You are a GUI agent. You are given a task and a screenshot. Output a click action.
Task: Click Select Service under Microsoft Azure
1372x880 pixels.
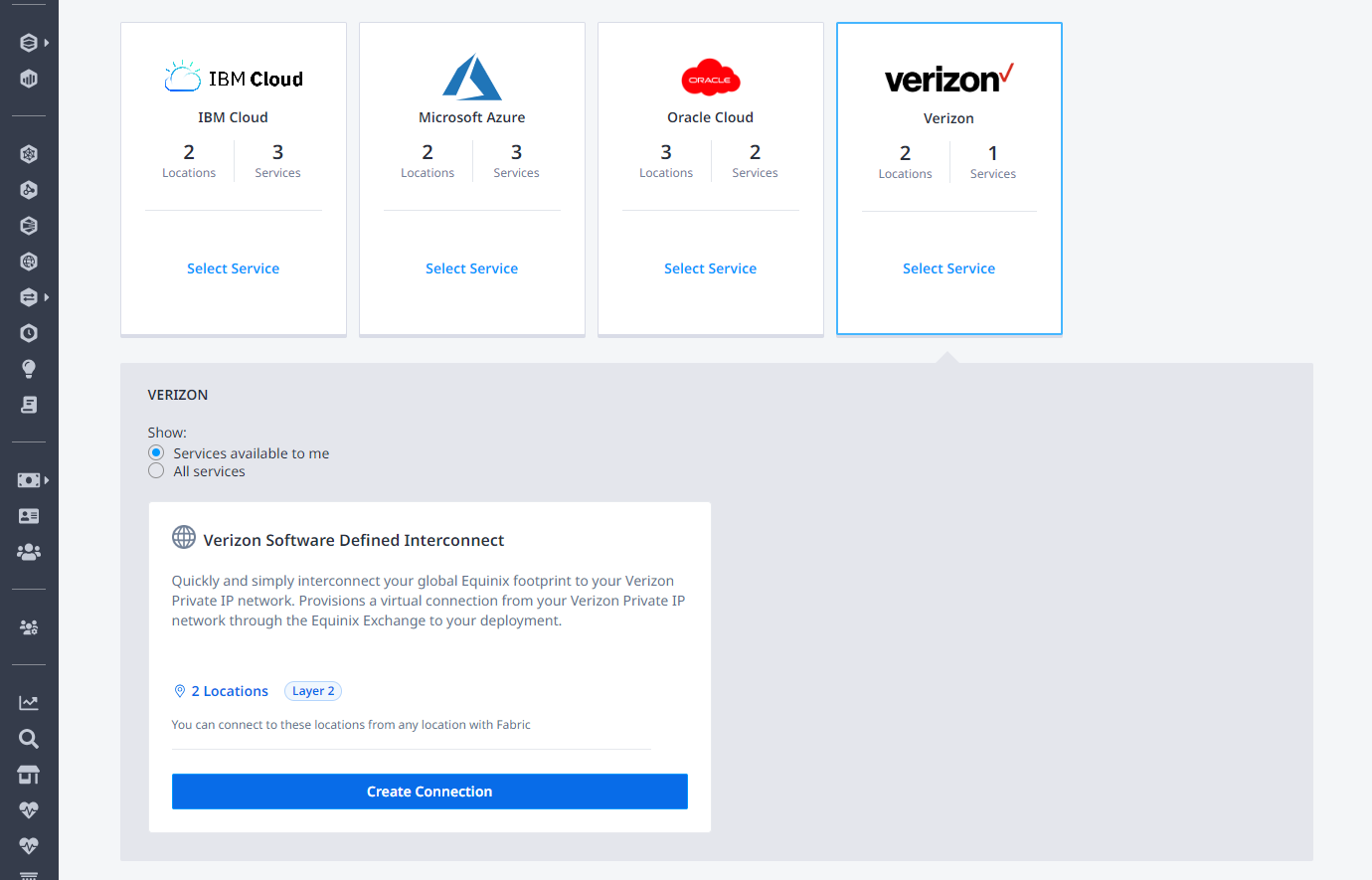(472, 268)
